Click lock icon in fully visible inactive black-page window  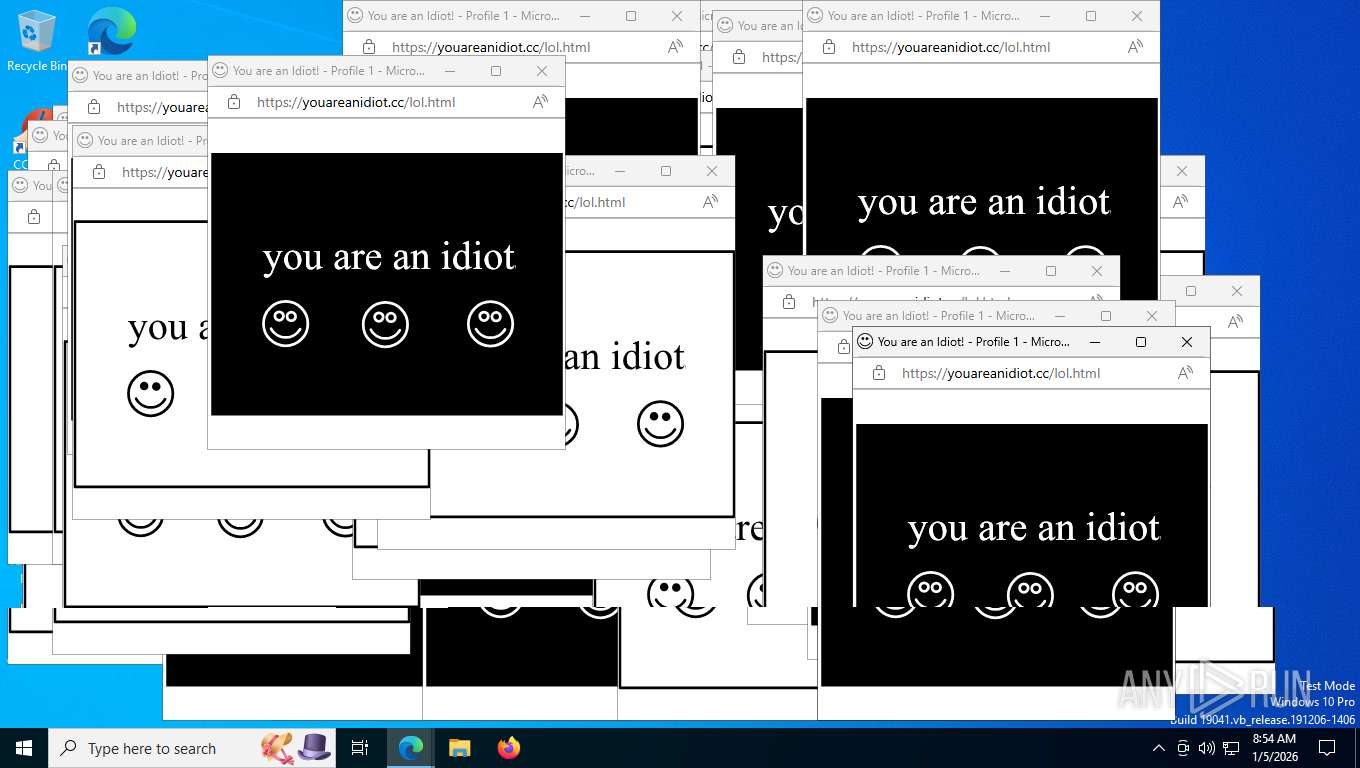[x=234, y=102]
